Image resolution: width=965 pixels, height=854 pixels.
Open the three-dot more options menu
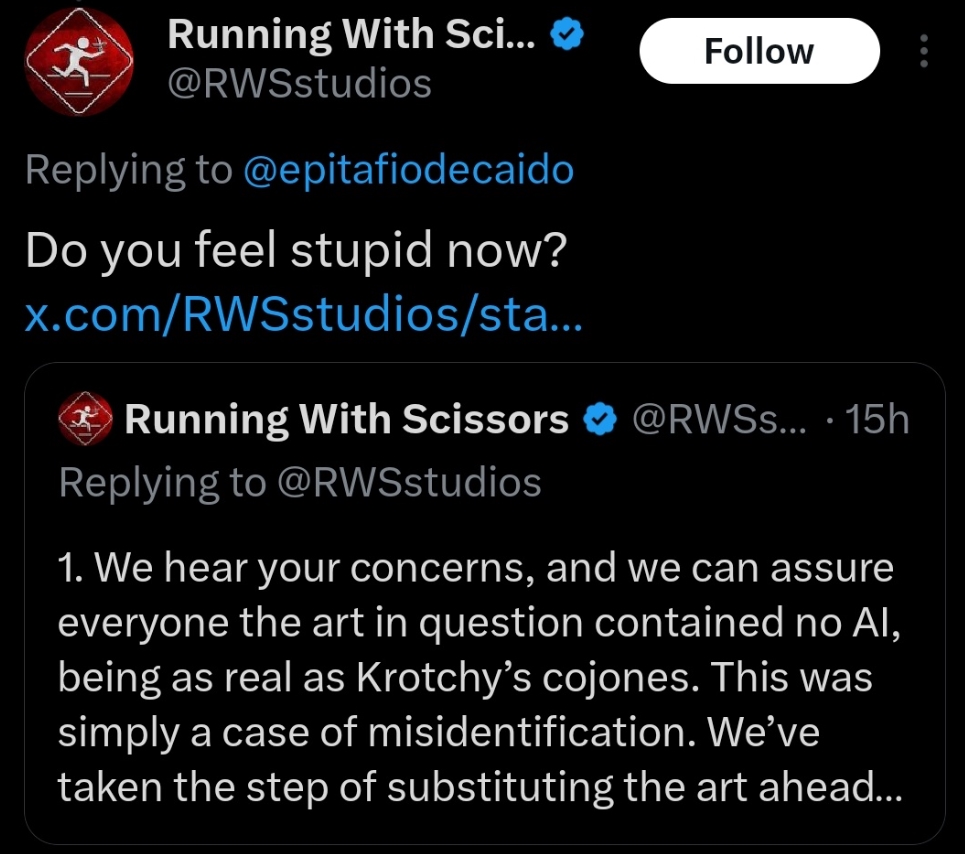click(923, 51)
